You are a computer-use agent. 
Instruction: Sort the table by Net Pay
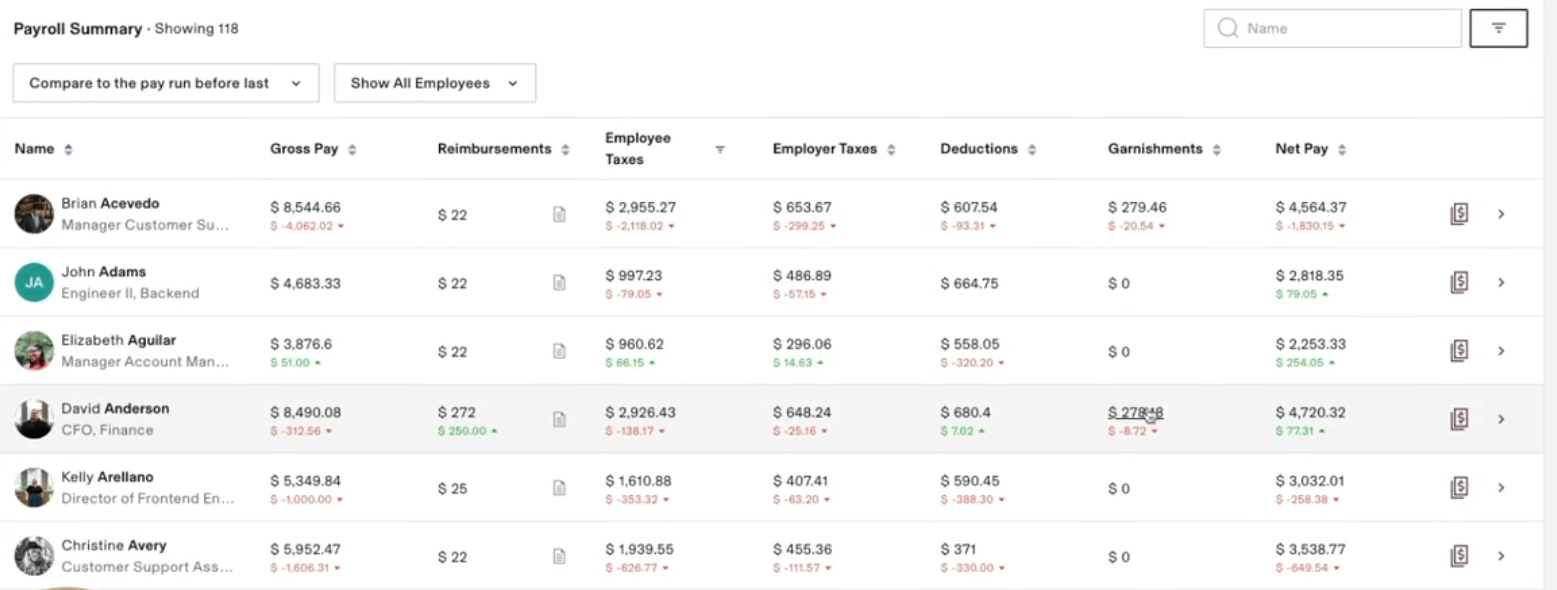coord(1342,150)
